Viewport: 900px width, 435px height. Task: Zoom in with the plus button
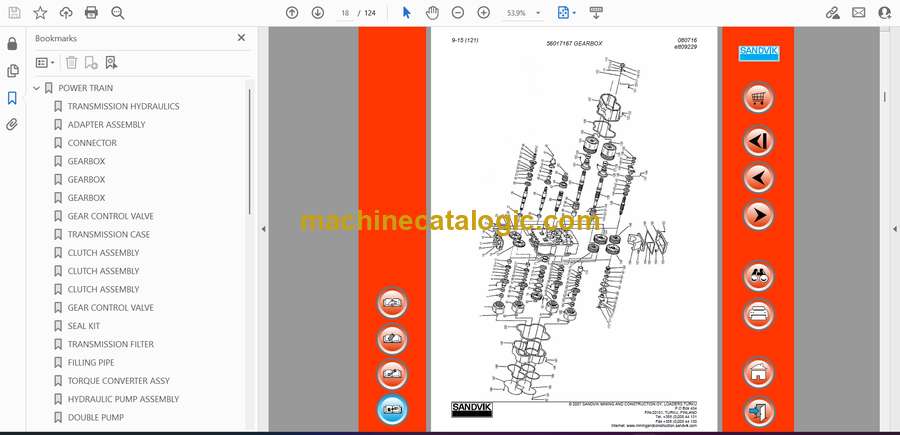[484, 13]
